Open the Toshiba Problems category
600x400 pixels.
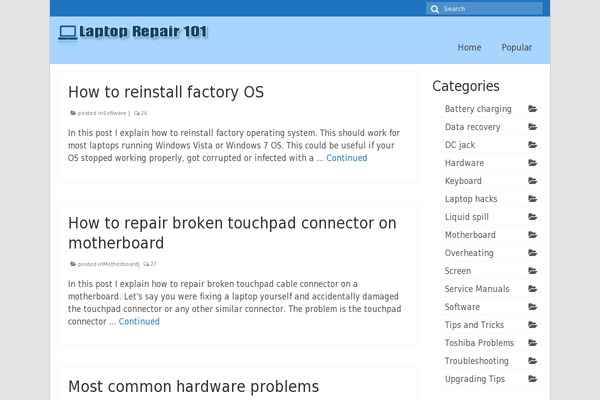pyautogui.click(x=479, y=343)
